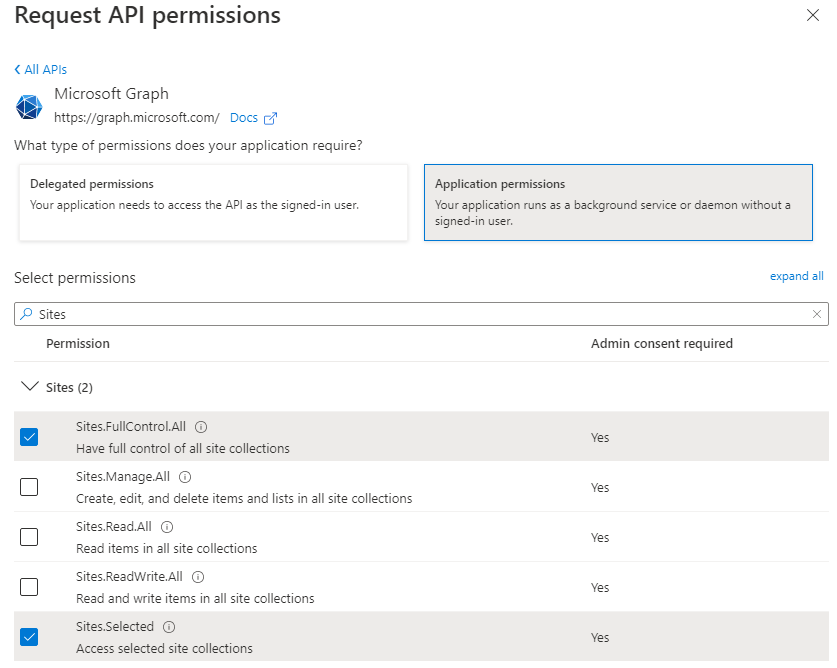This screenshot has height=668, width=837.
Task: Check the Sites.Manage.All checkbox
Action: 29,487
